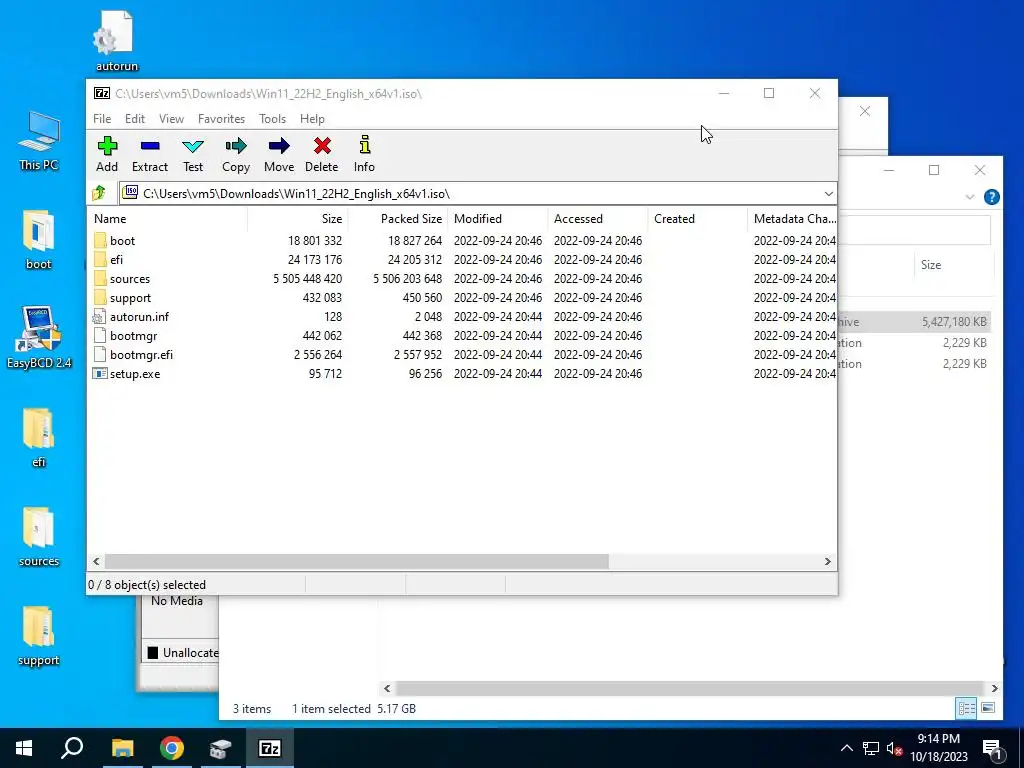
Task: Click the efi folder on the desktop
Action: (x=39, y=438)
